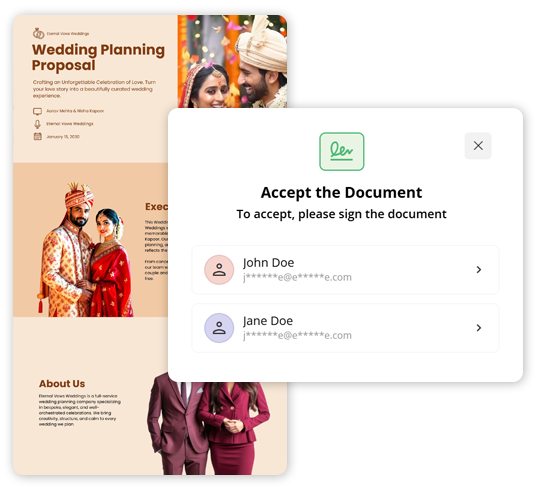Click John Doe's masked email address
Viewport: 536px width, 490px height.
297,277
